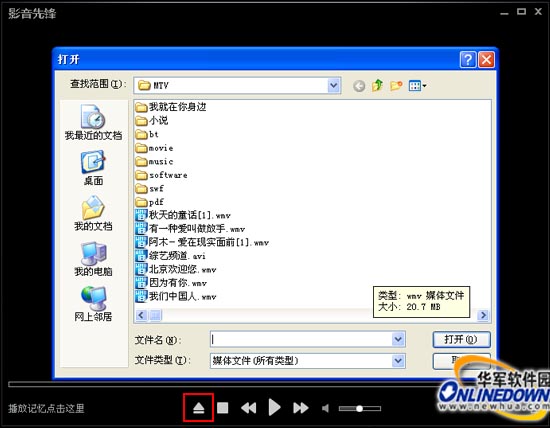Click the rewind button
The height and width of the screenshot is (428, 550).
248,408
